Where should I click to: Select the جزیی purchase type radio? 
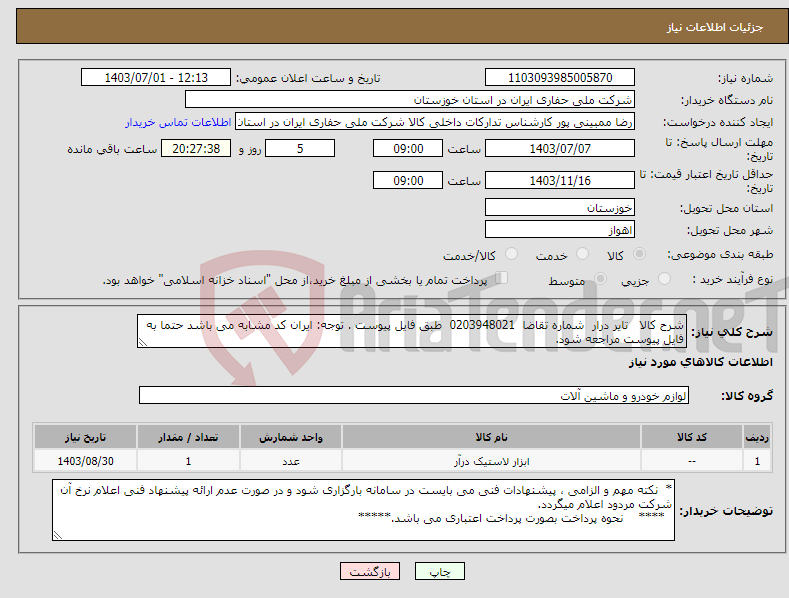pyautogui.click(x=664, y=278)
